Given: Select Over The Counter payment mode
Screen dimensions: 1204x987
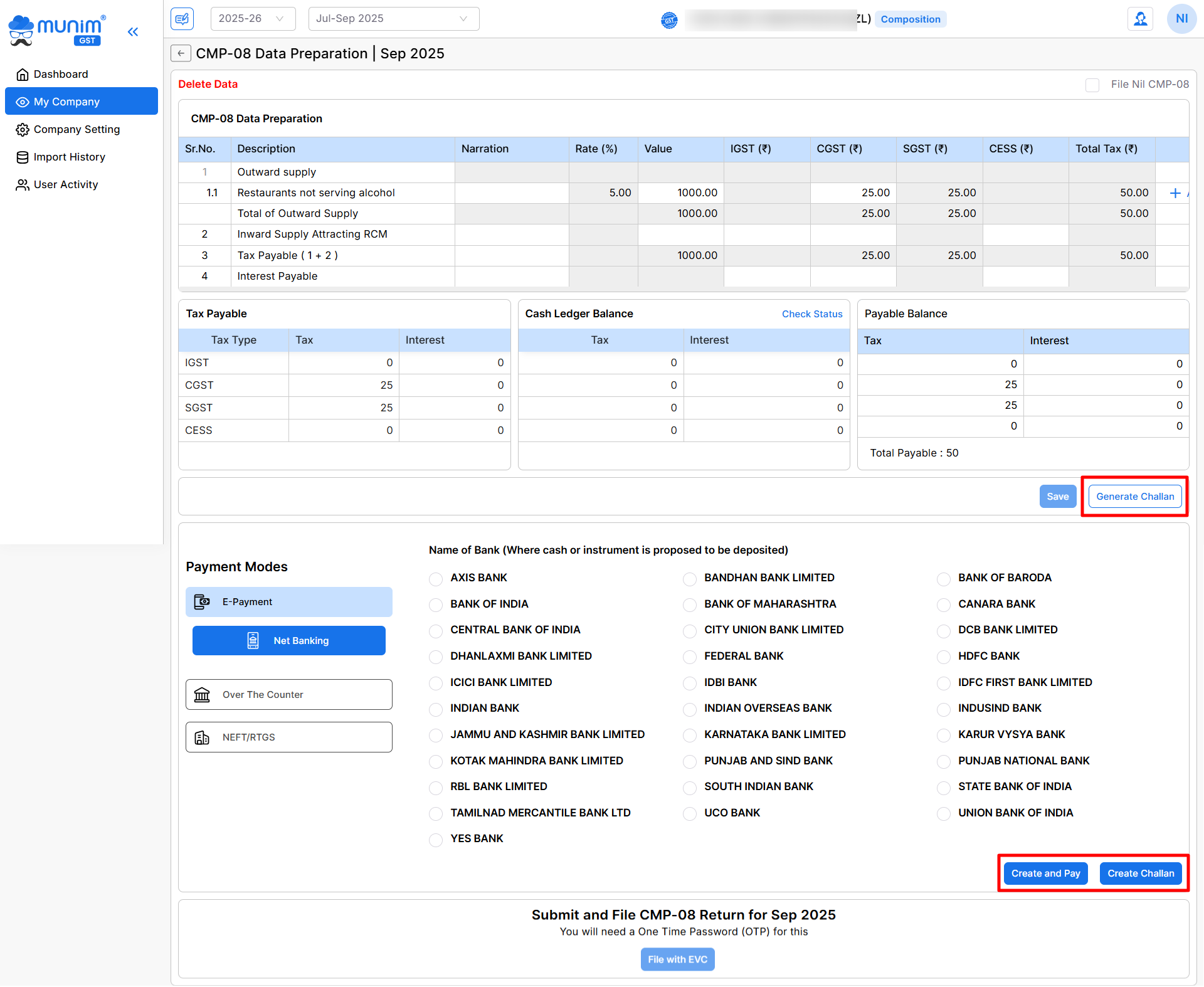Looking at the screenshot, I should 289,695.
